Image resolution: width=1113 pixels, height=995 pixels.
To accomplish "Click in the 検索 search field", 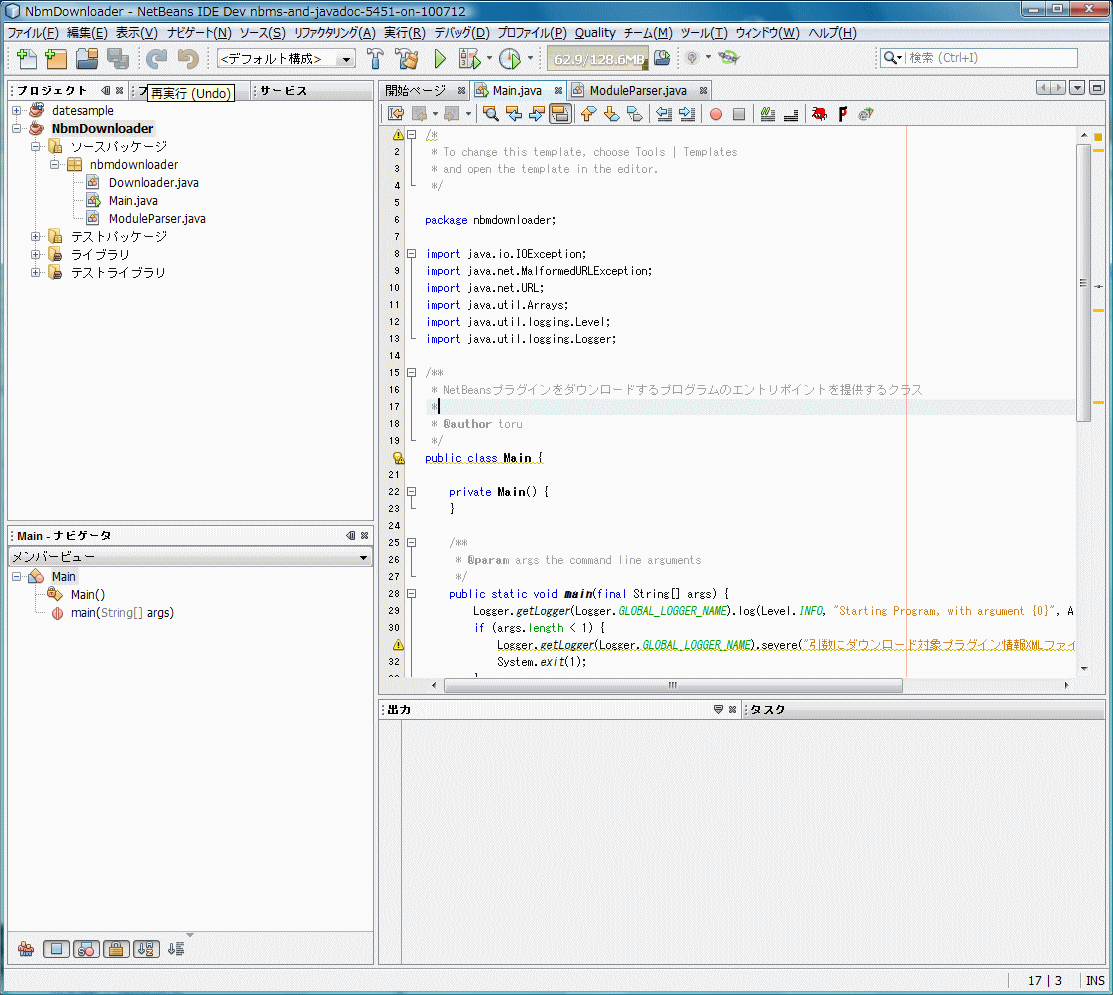I will (x=990, y=58).
